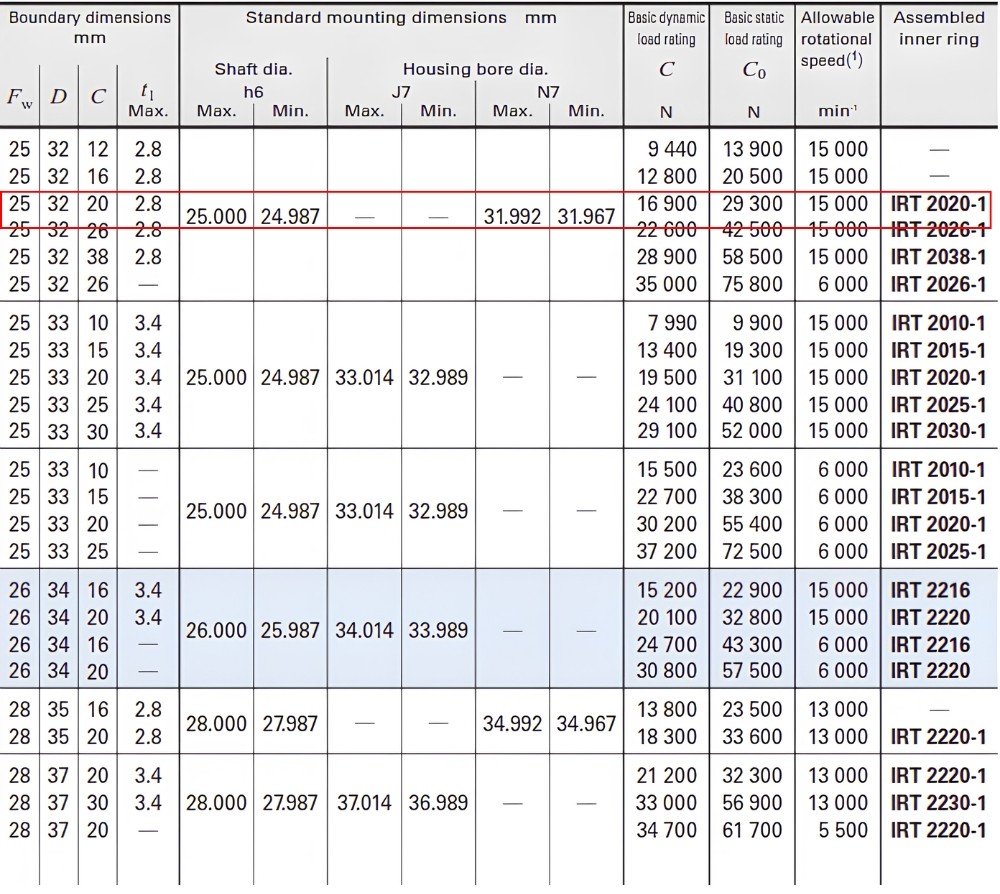Click the Assembled inner ring column header
Viewport: 1000px width, 894px height.
[x=939, y=29]
